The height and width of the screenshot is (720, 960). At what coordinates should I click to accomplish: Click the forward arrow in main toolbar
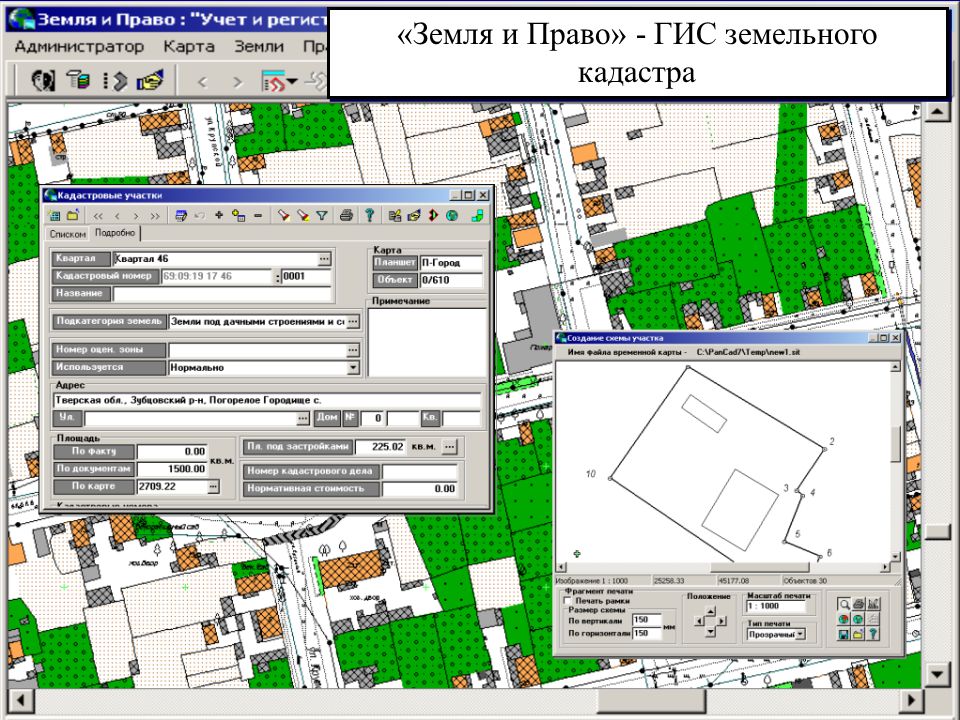point(238,81)
